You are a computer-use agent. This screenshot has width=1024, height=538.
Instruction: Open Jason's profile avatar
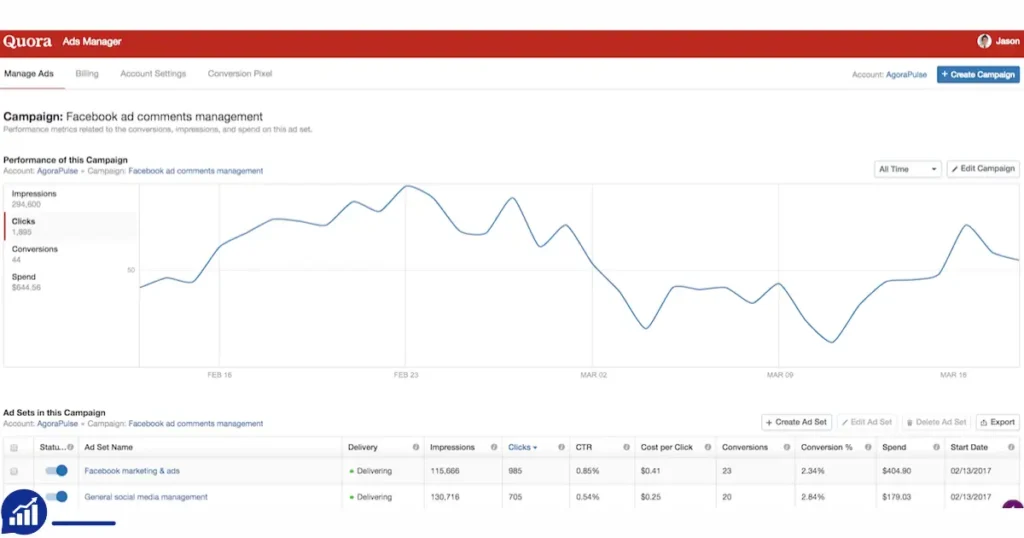coord(984,41)
